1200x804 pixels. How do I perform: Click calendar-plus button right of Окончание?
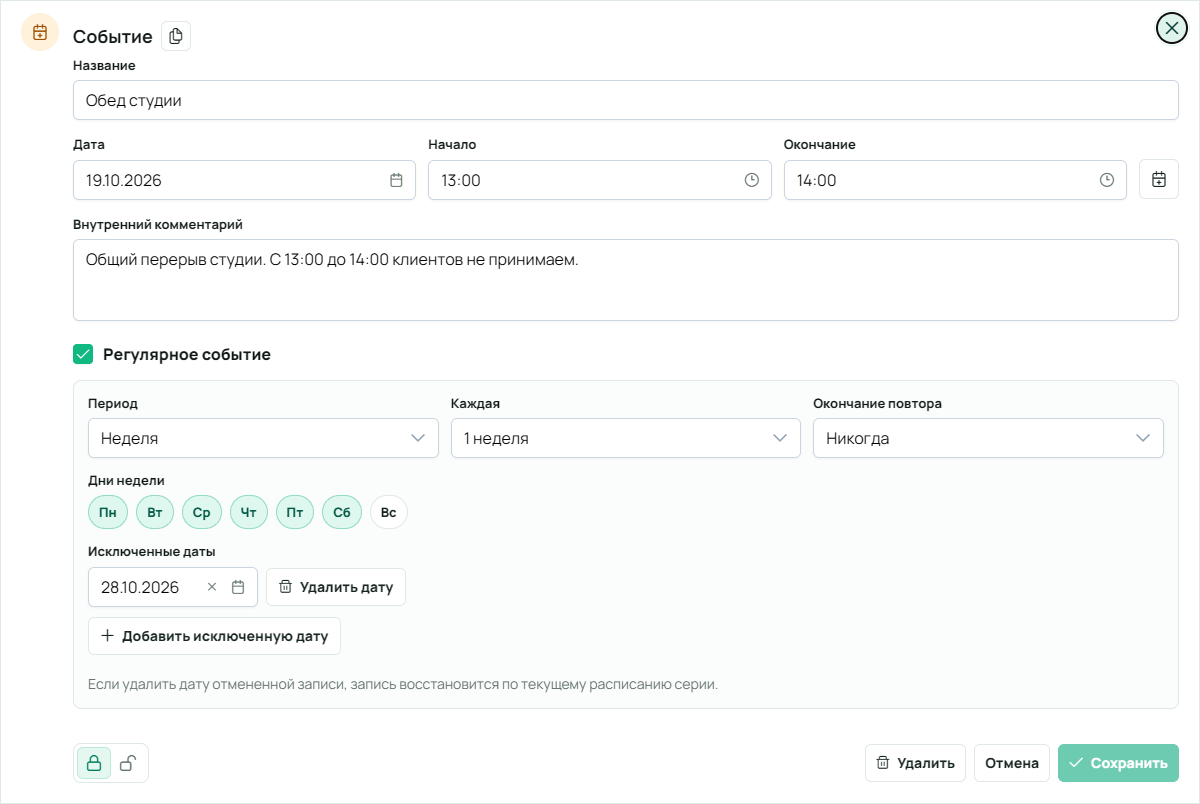coord(1159,180)
